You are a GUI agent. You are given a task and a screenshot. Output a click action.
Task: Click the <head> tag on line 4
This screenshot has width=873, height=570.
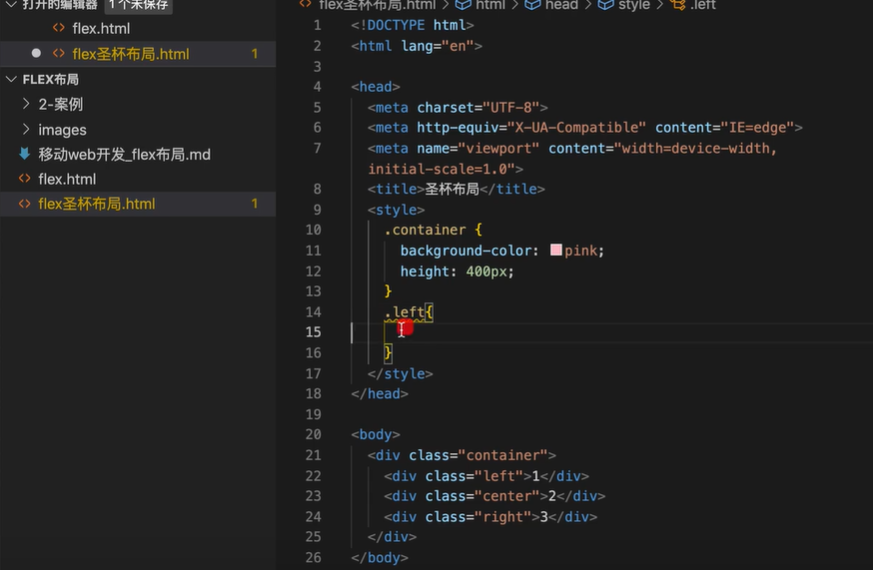coord(376,87)
